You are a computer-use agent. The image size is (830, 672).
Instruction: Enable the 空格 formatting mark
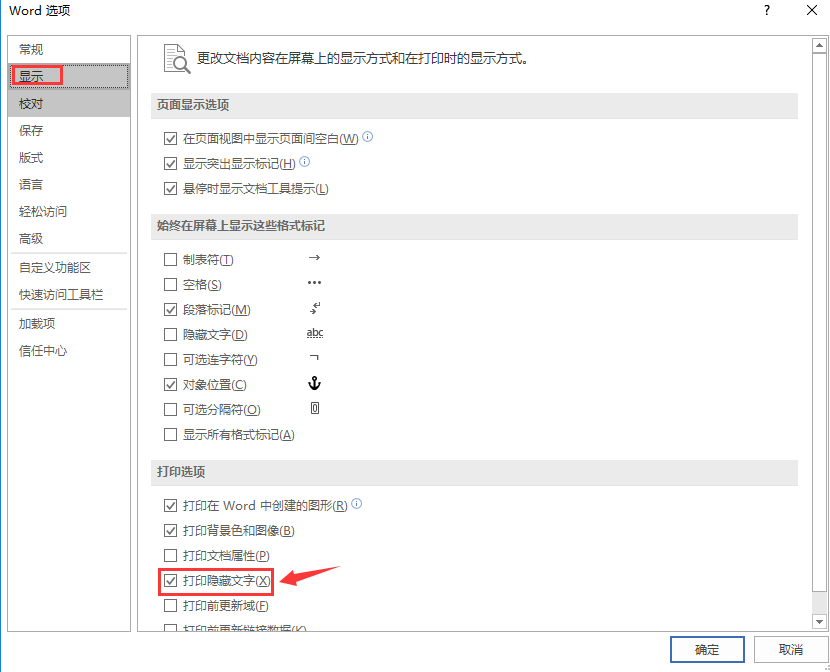[170, 285]
